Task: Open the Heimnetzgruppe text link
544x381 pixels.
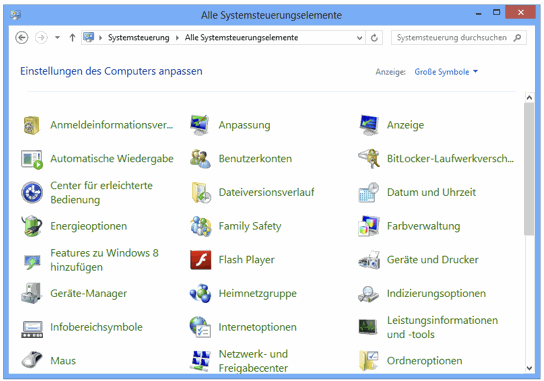Action: pos(257,294)
